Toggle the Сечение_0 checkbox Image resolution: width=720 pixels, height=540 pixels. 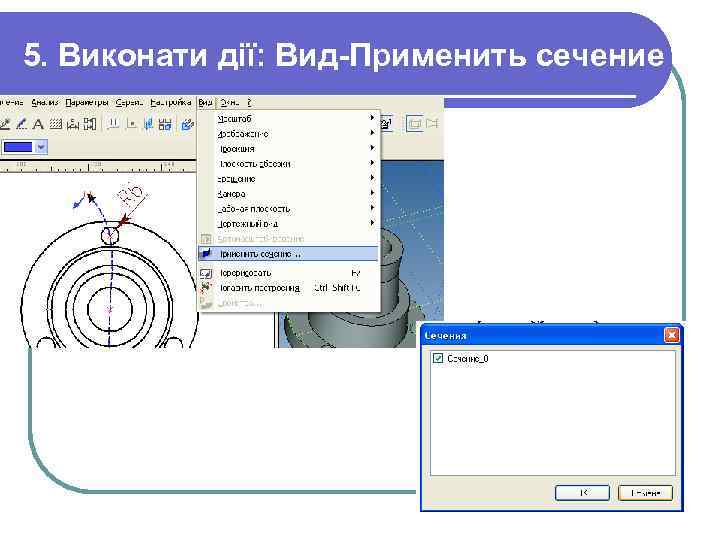438,358
